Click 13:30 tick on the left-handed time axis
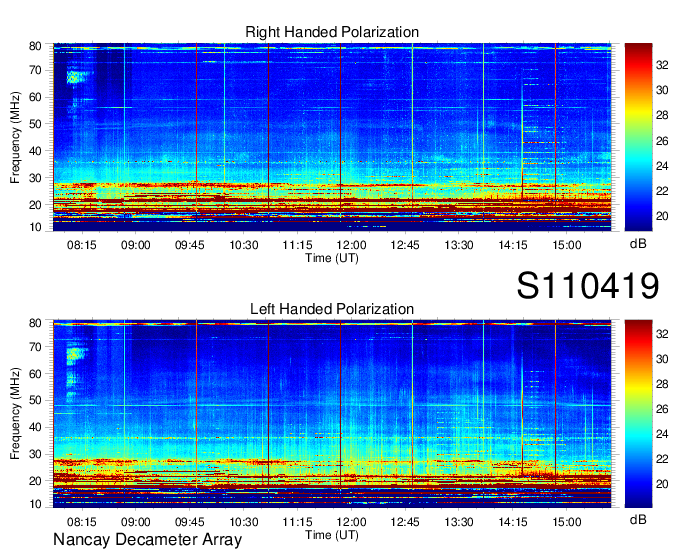The height and width of the screenshot is (552, 680). [459, 522]
